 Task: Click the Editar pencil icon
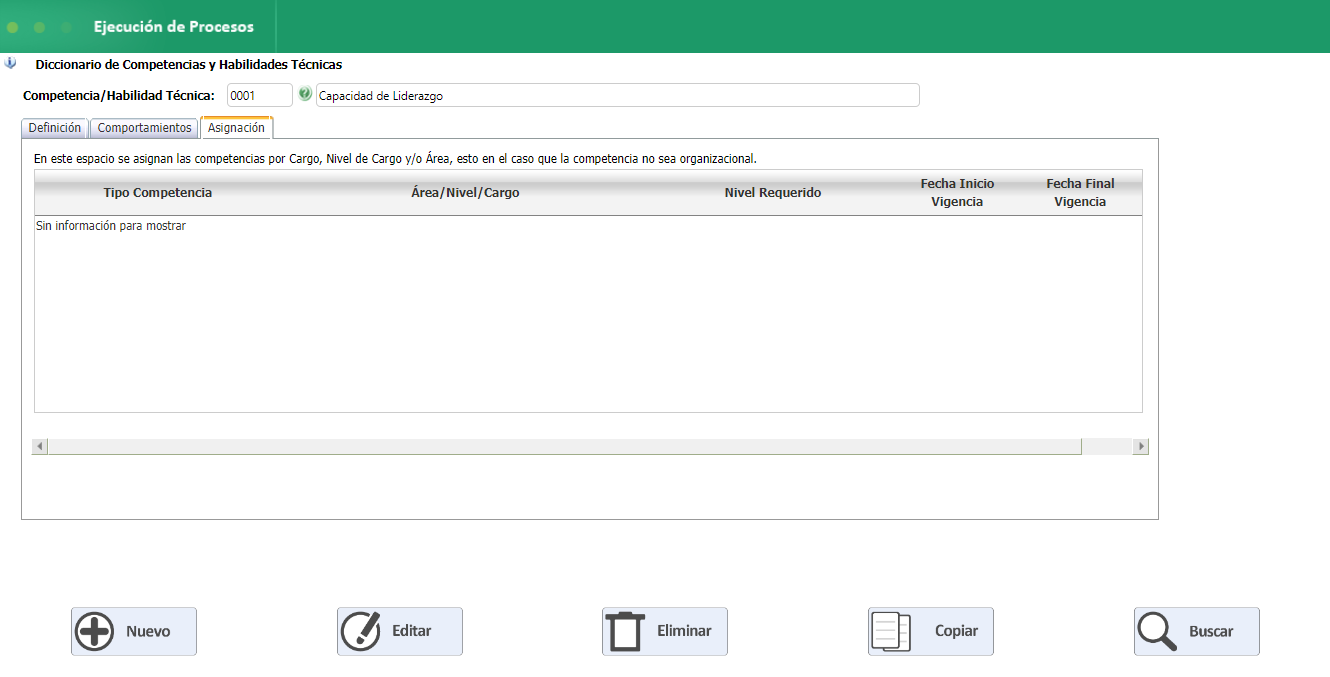point(361,632)
